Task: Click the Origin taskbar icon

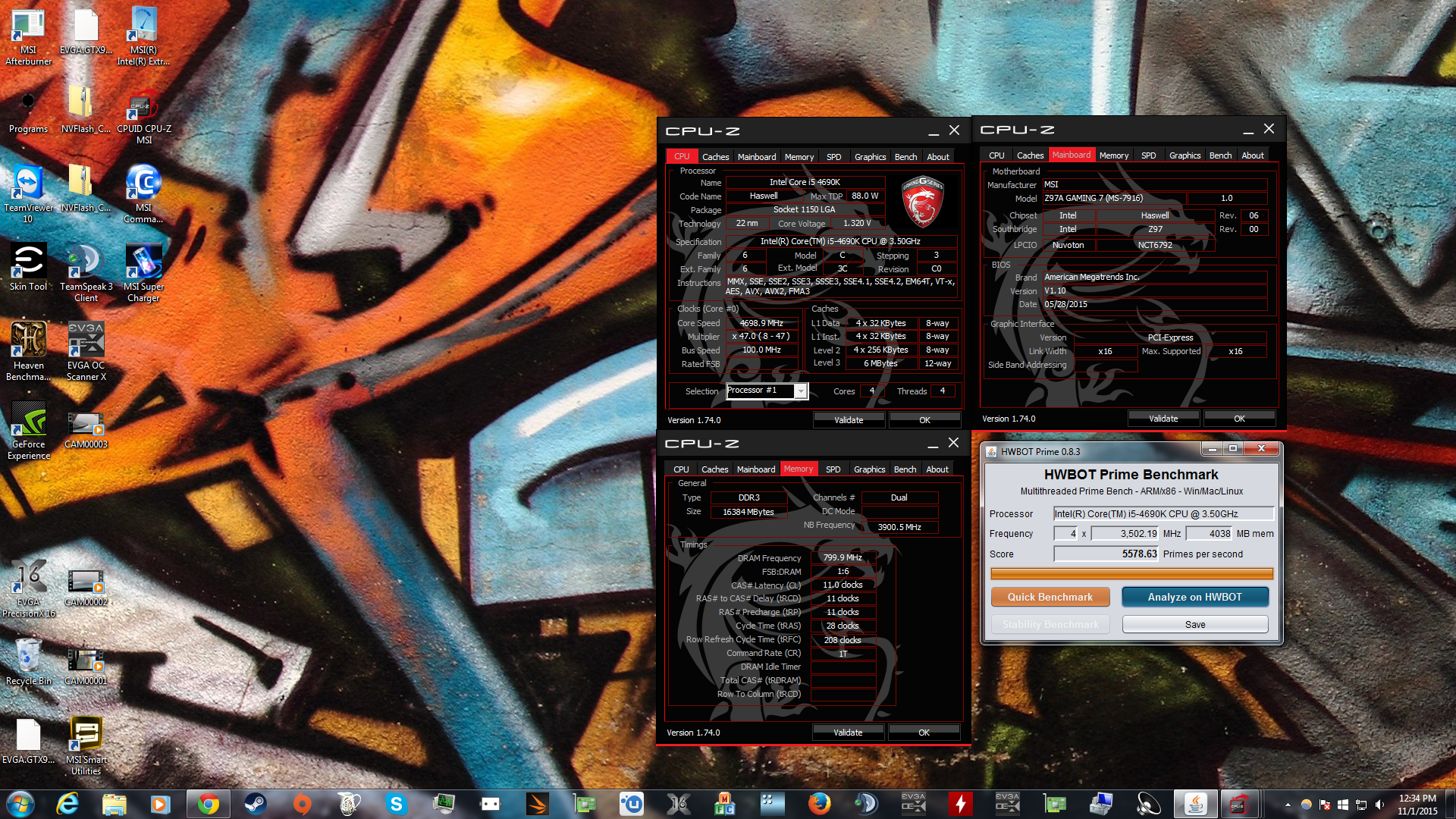Action: 302,804
